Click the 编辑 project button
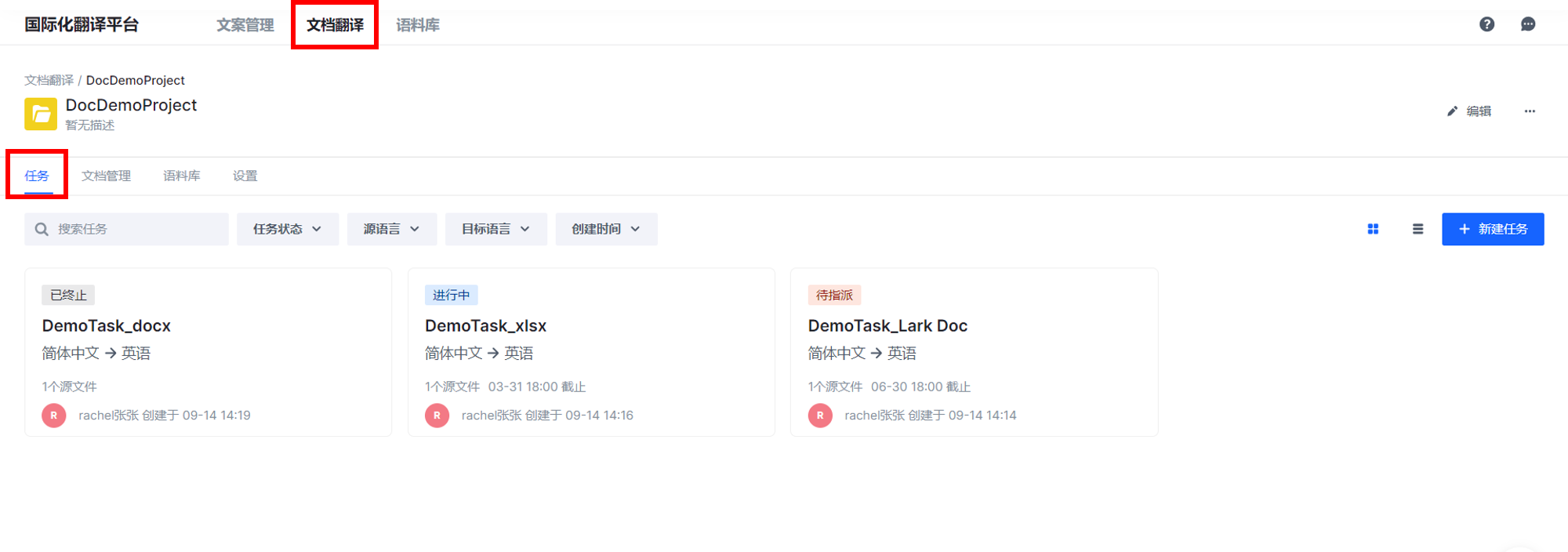The image size is (1568, 552). click(x=1469, y=111)
